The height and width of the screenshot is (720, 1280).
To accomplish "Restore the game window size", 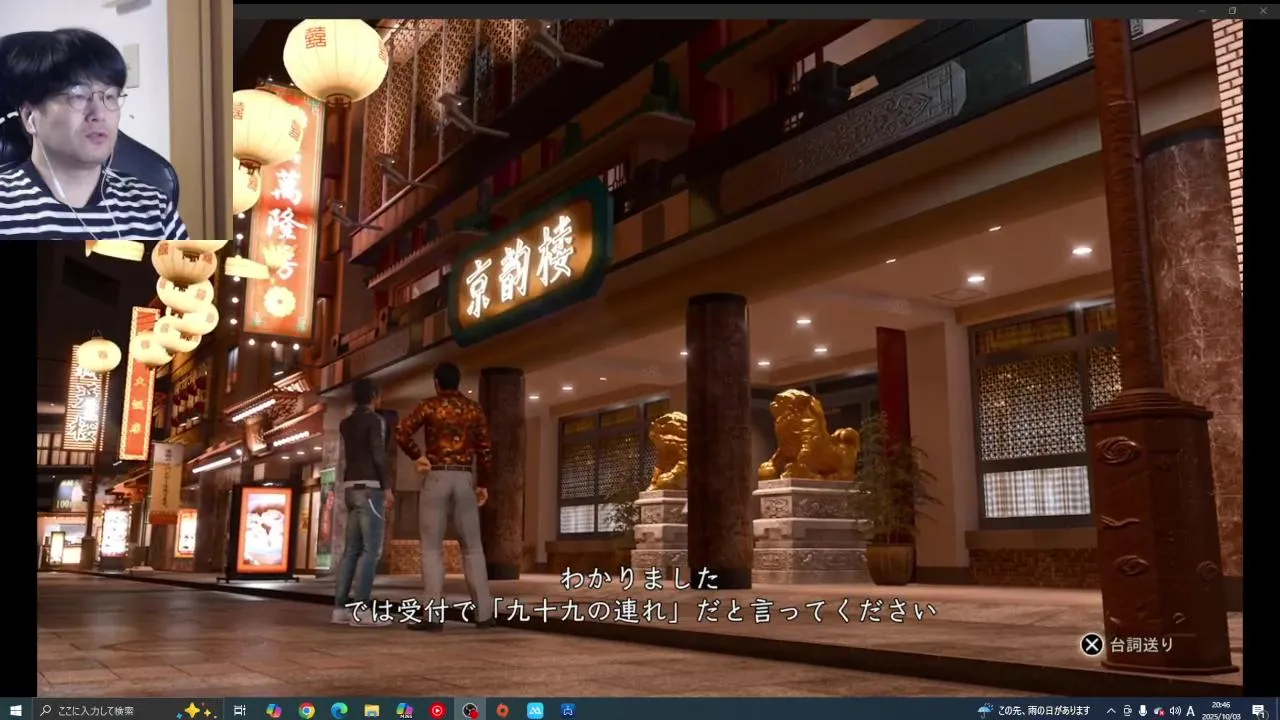I will point(1232,10).
